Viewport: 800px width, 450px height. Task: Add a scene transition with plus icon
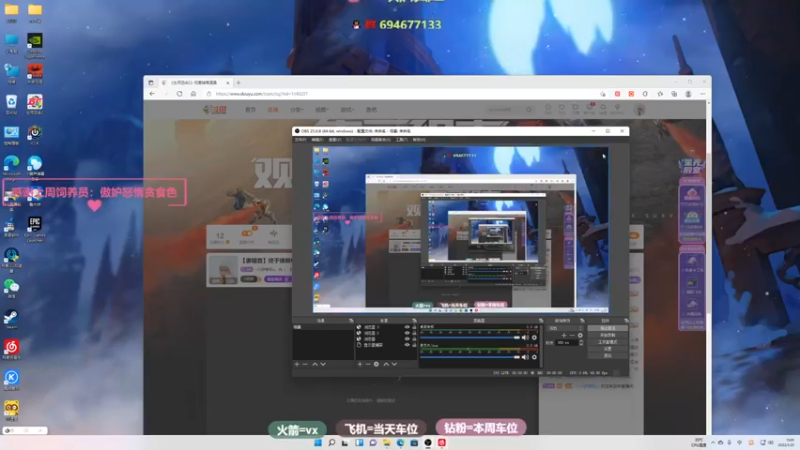[x=564, y=335]
